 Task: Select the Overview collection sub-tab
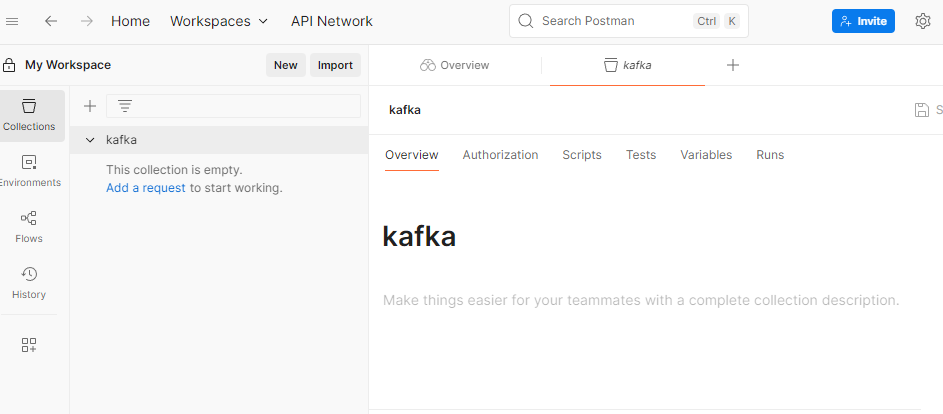point(412,155)
